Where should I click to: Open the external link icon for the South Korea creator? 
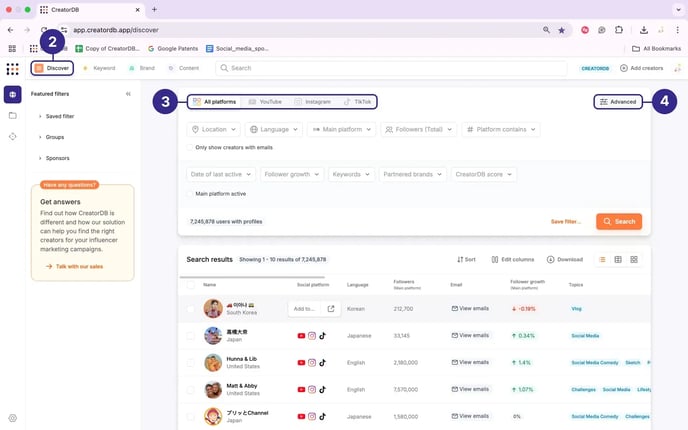(x=331, y=309)
